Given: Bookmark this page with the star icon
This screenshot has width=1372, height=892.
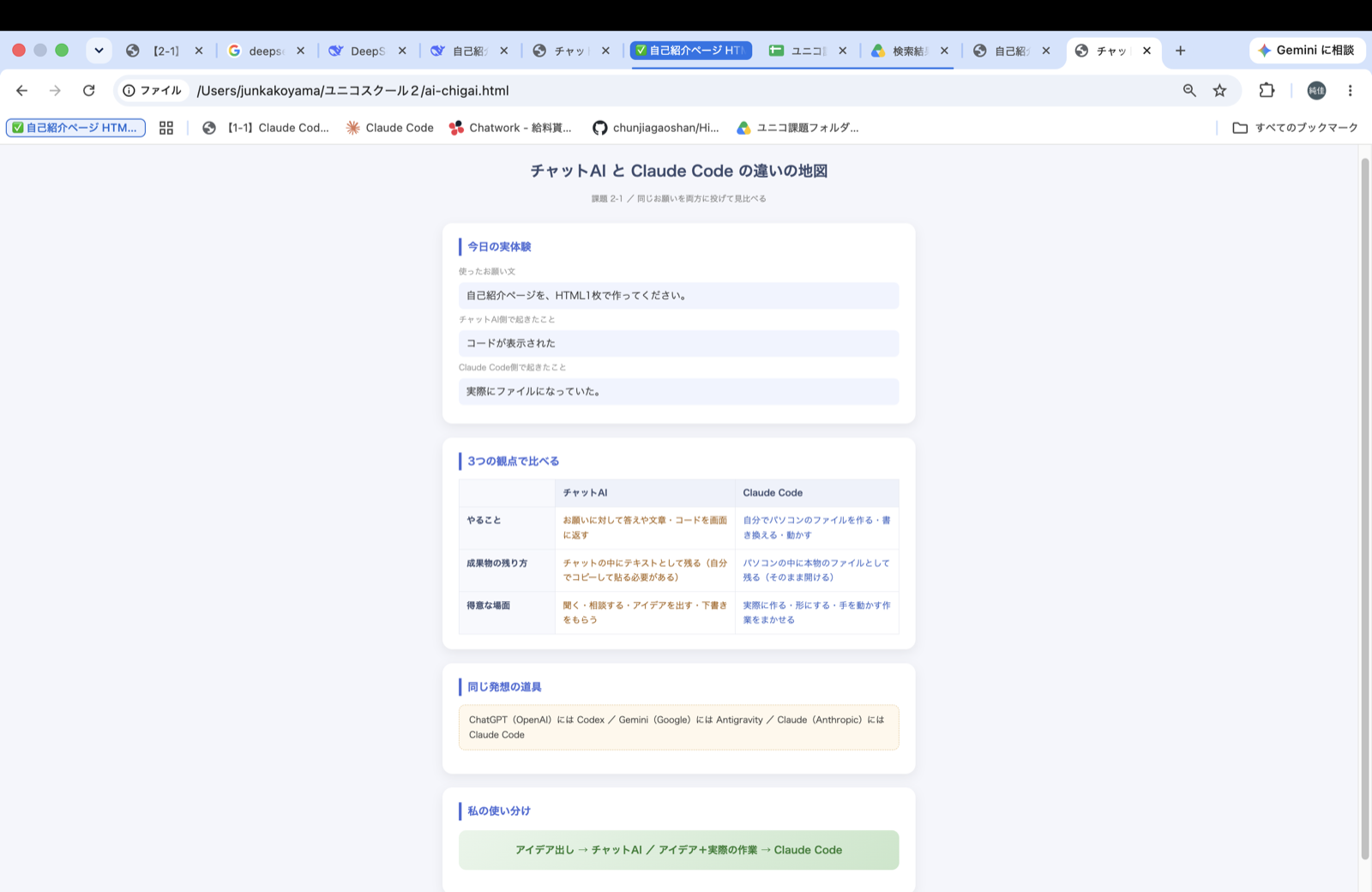Looking at the screenshot, I should tap(1219, 90).
